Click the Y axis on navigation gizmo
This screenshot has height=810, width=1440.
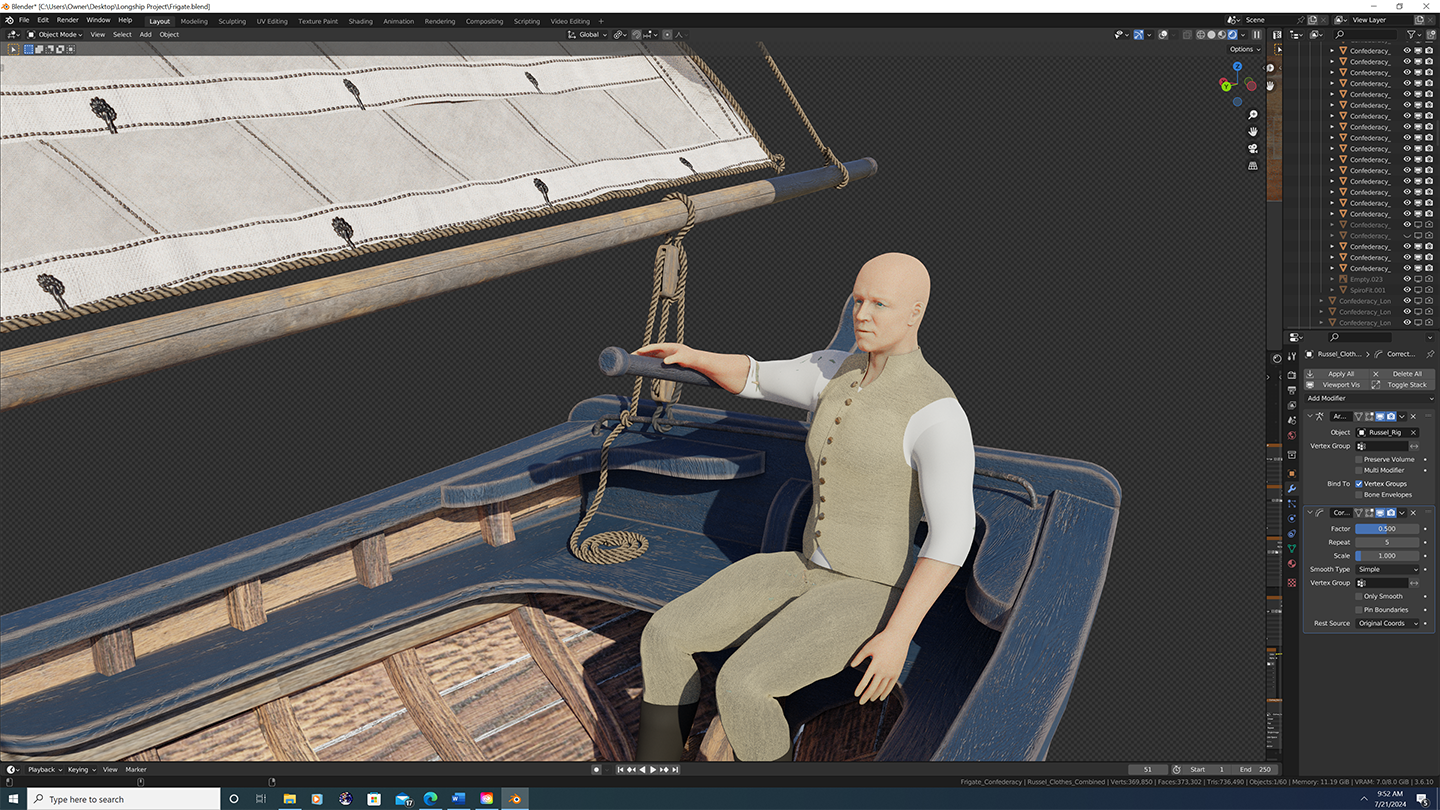click(x=1225, y=86)
